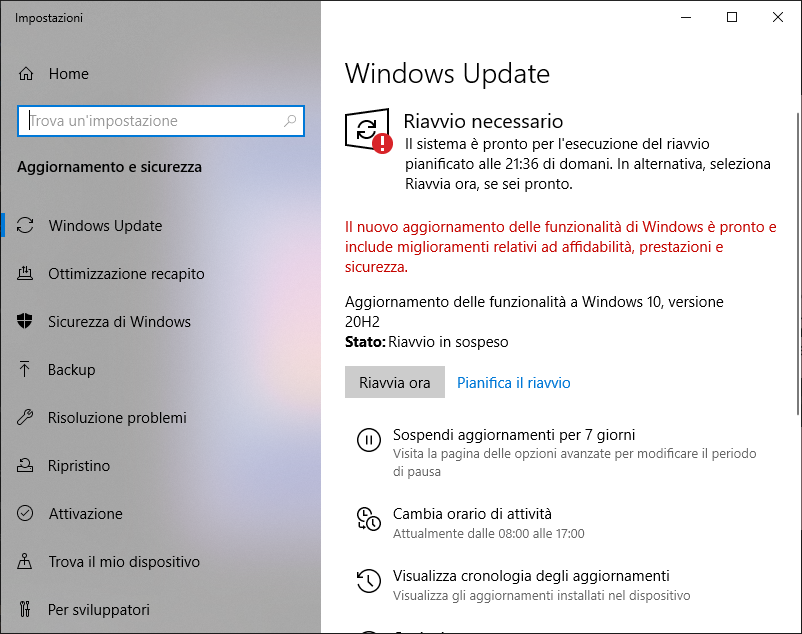
Task: Click the history icon for update cronologia
Action: [369, 581]
